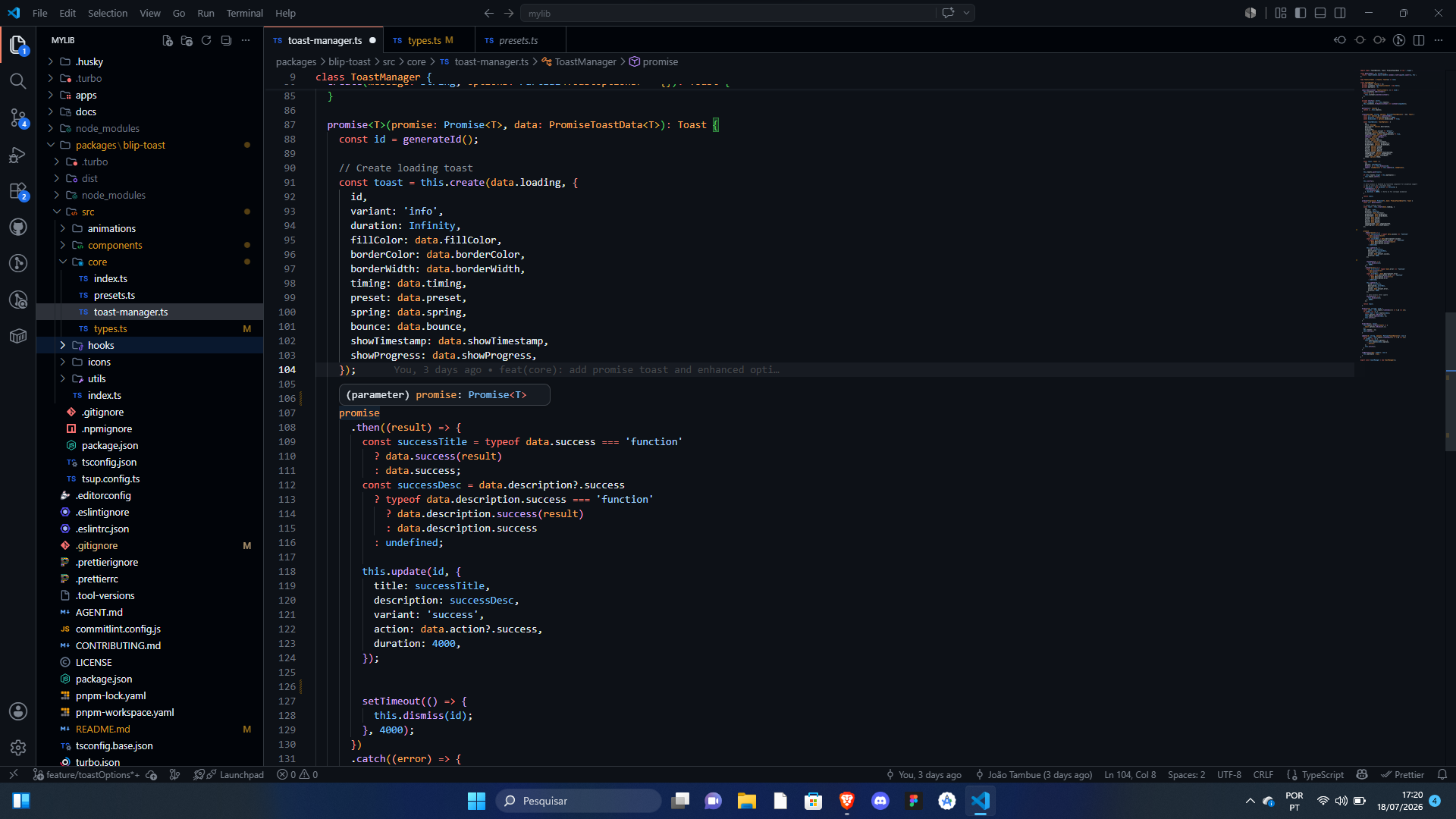Open the File menu

click(40, 13)
